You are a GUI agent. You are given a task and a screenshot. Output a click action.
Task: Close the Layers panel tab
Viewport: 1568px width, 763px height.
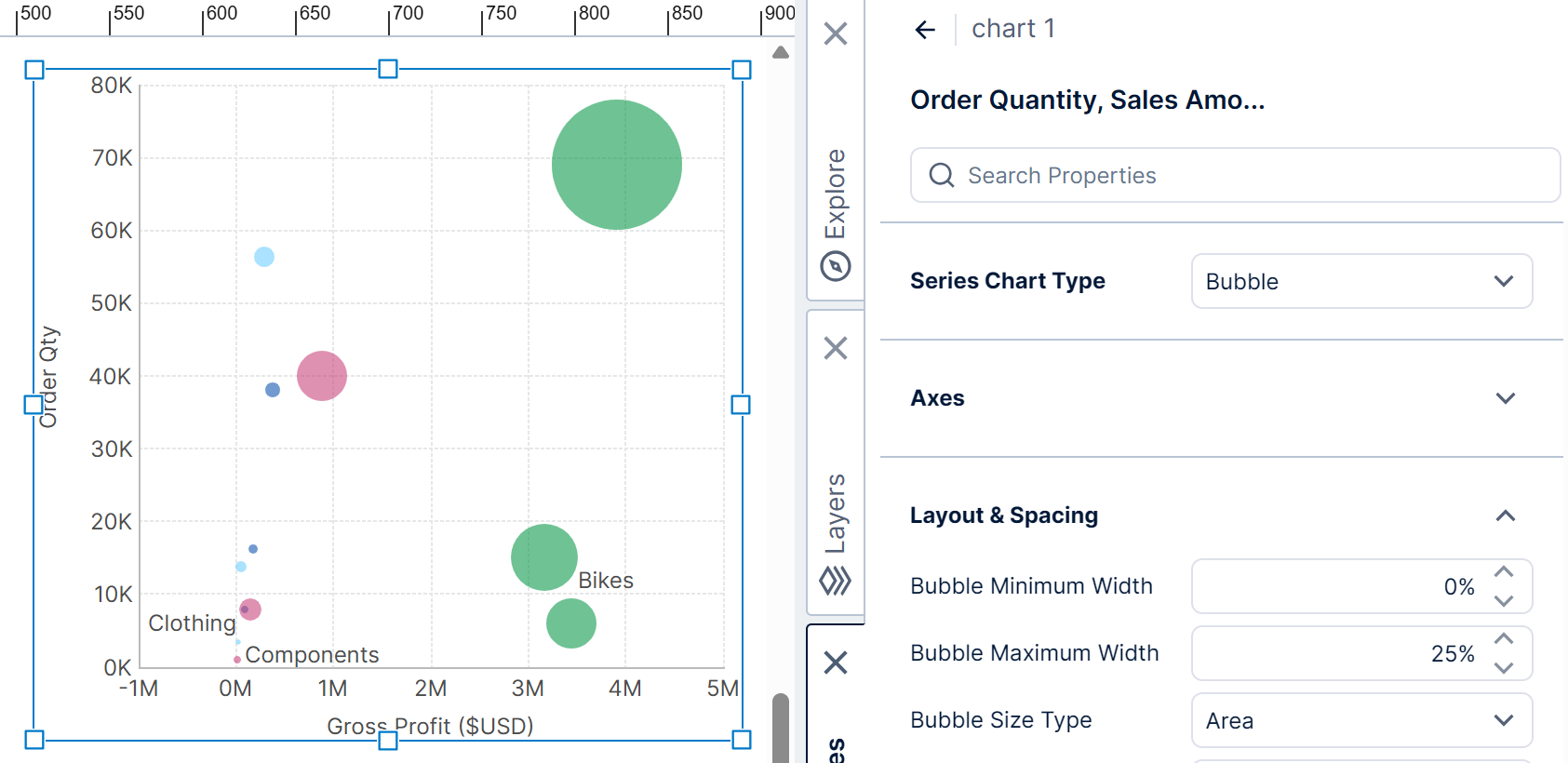click(x=836, y=348)
